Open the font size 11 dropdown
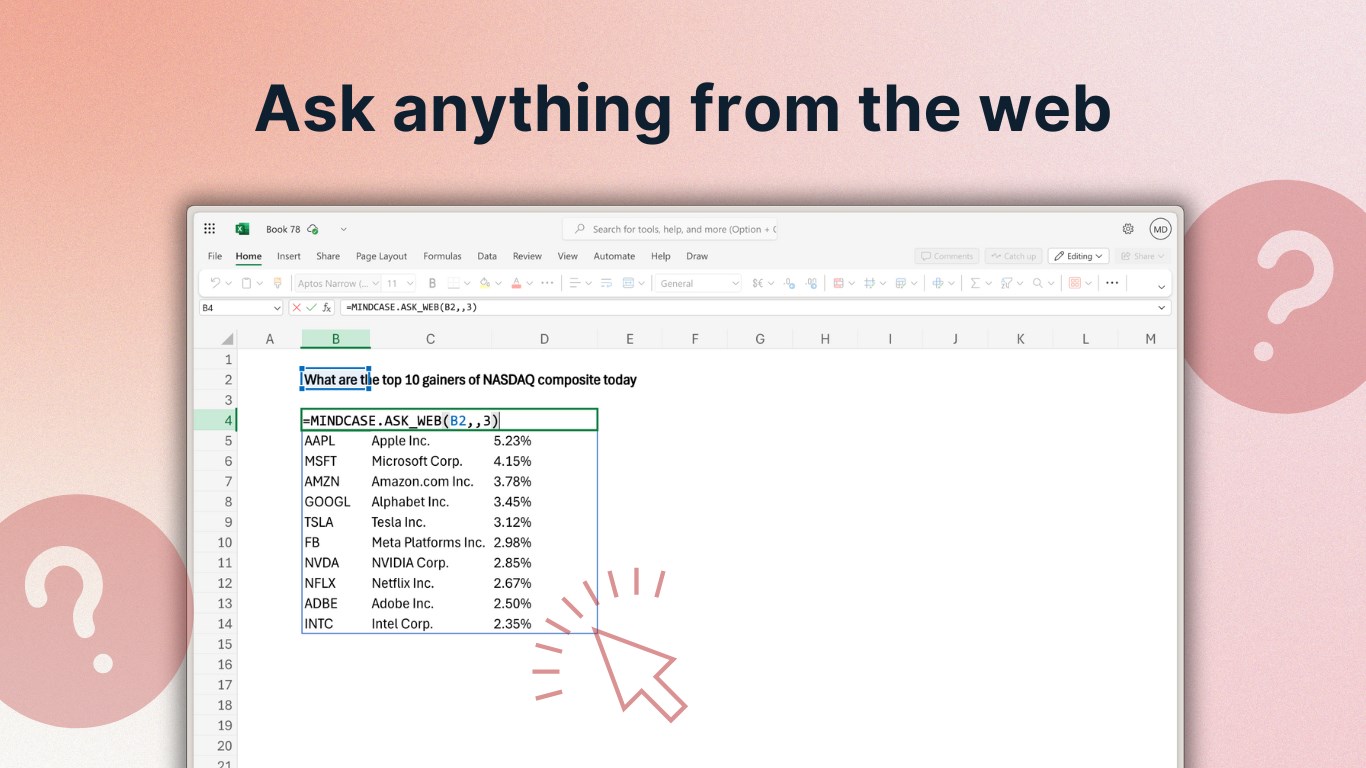This screenshot has width=1366, height=768. (x=410, y=283)
